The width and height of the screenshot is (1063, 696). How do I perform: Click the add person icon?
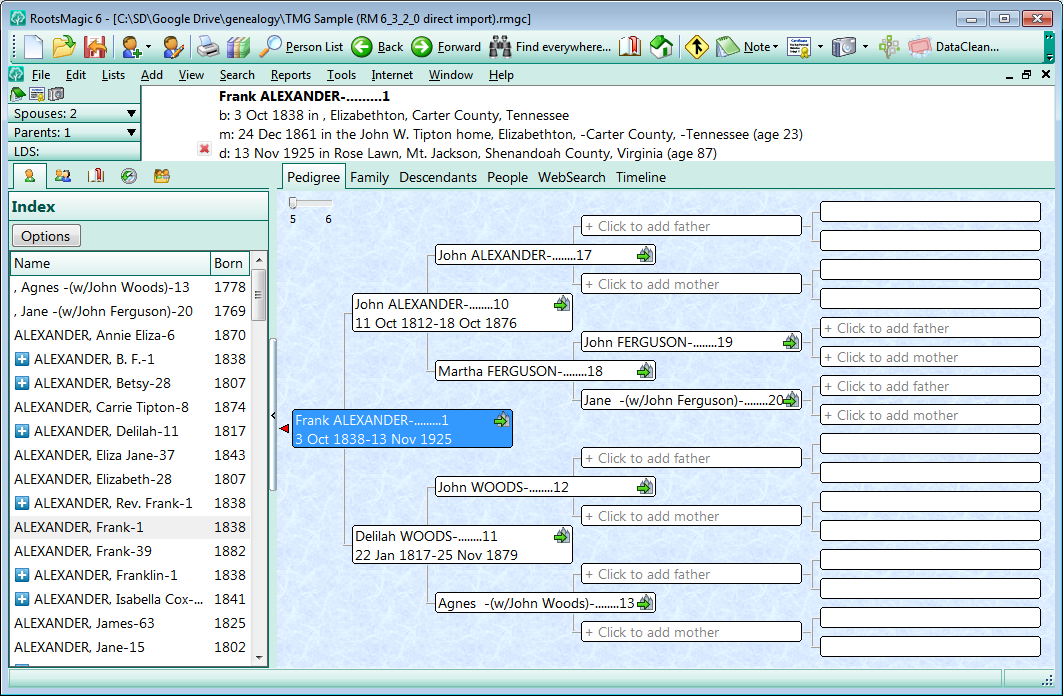click(130, 47)
